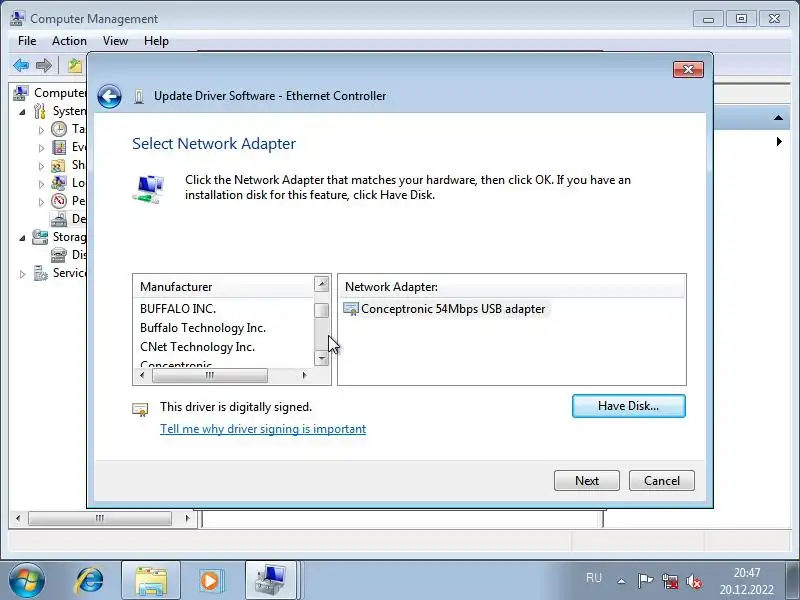Click the Back toolbar arrow in Computer Management
The image size is (800, 600).
21,65
